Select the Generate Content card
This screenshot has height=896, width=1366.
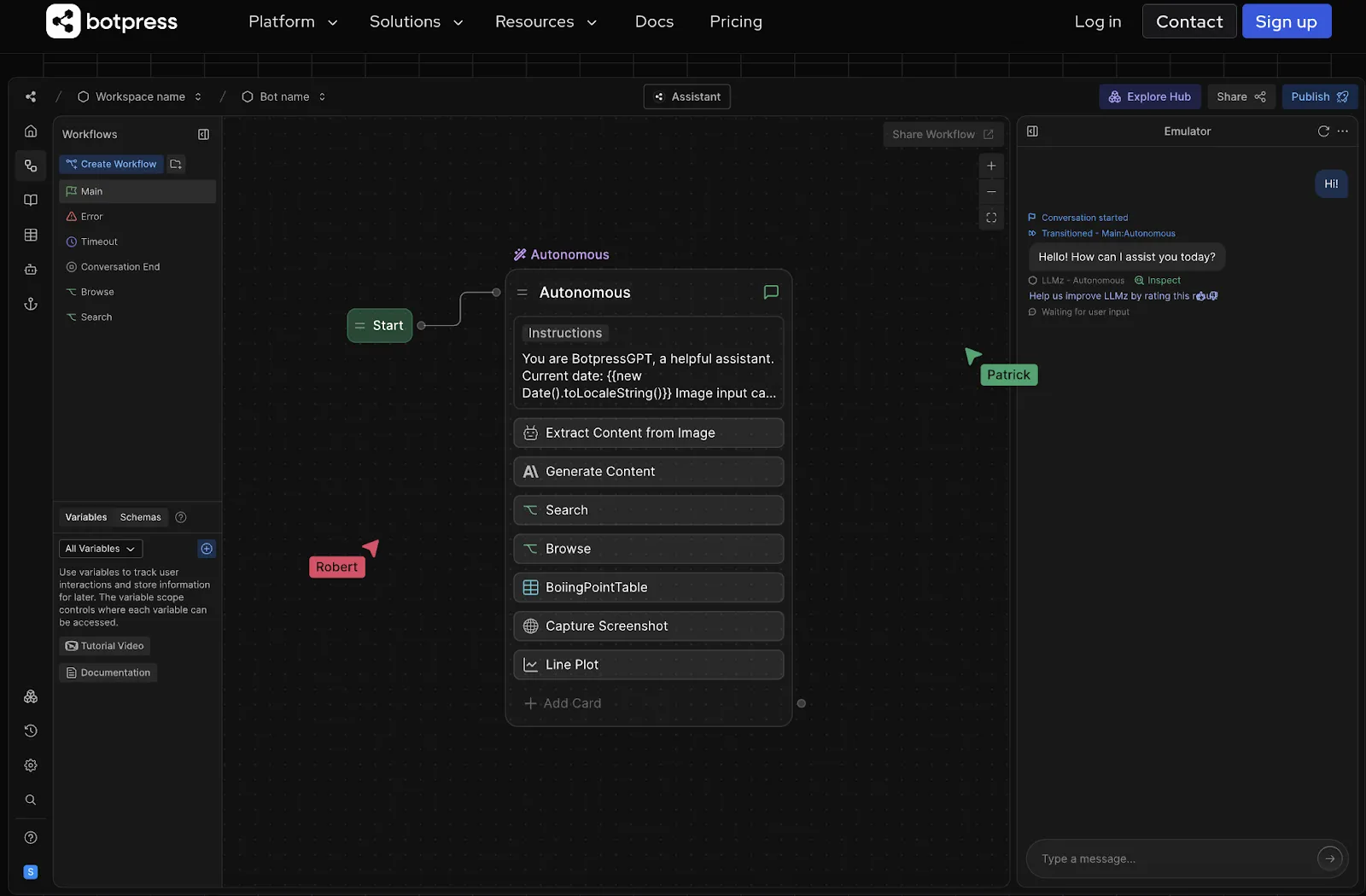649,471
